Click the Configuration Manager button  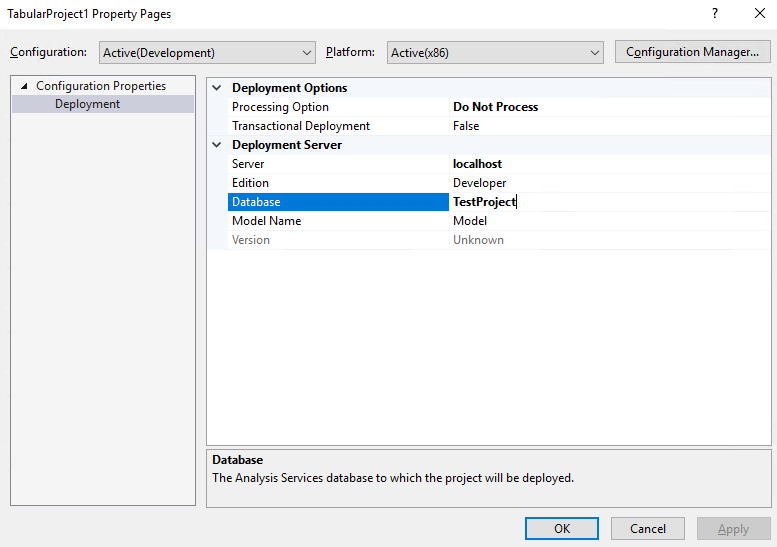pos(692,52)
